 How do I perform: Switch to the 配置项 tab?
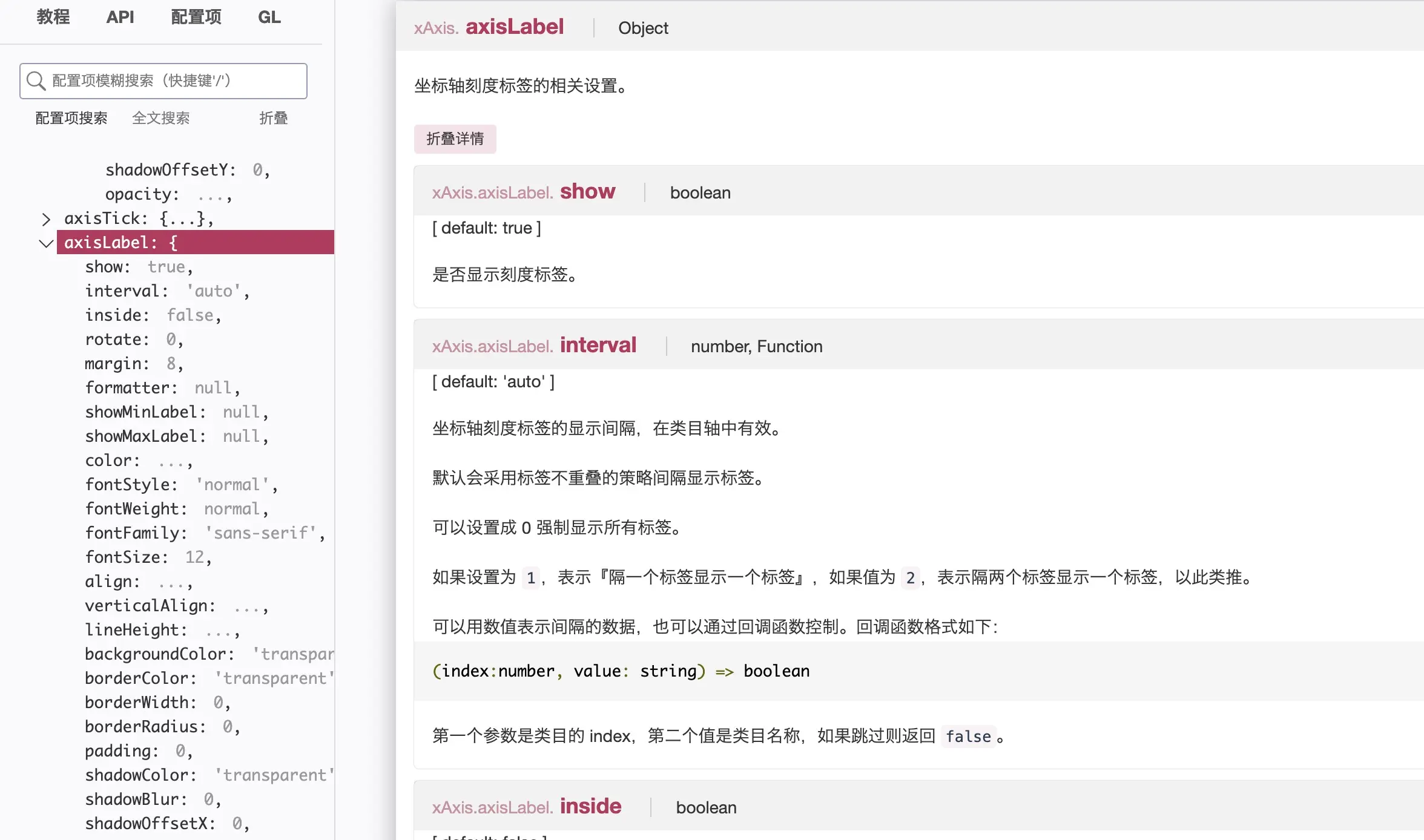click(x=196, y=17)
